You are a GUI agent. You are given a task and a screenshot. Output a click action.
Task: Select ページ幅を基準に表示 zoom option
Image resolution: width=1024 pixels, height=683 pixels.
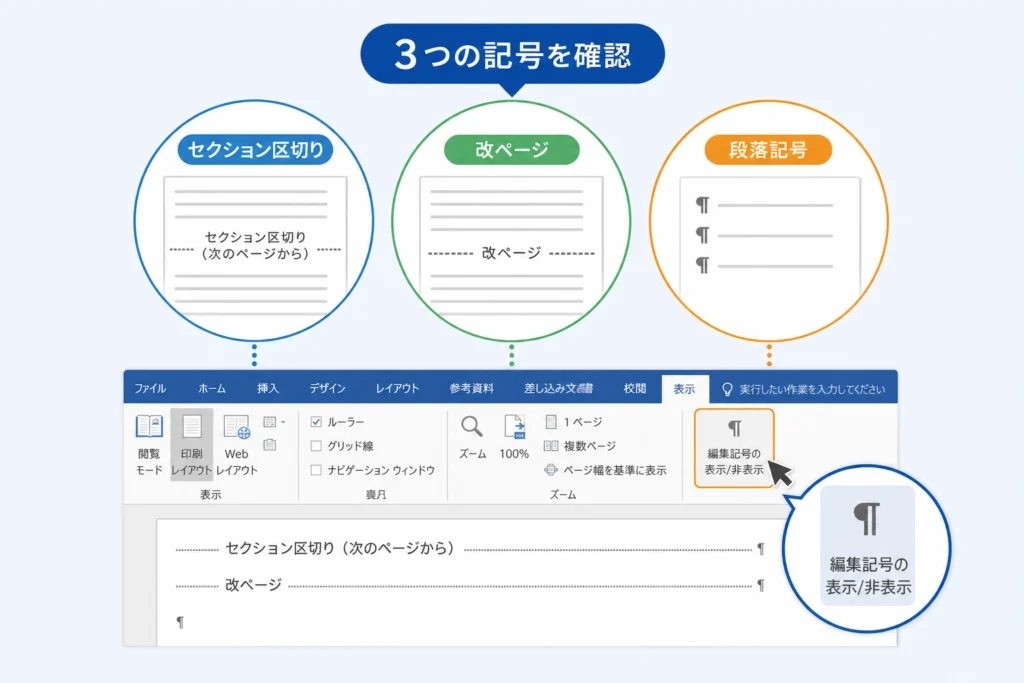(605, 470)
